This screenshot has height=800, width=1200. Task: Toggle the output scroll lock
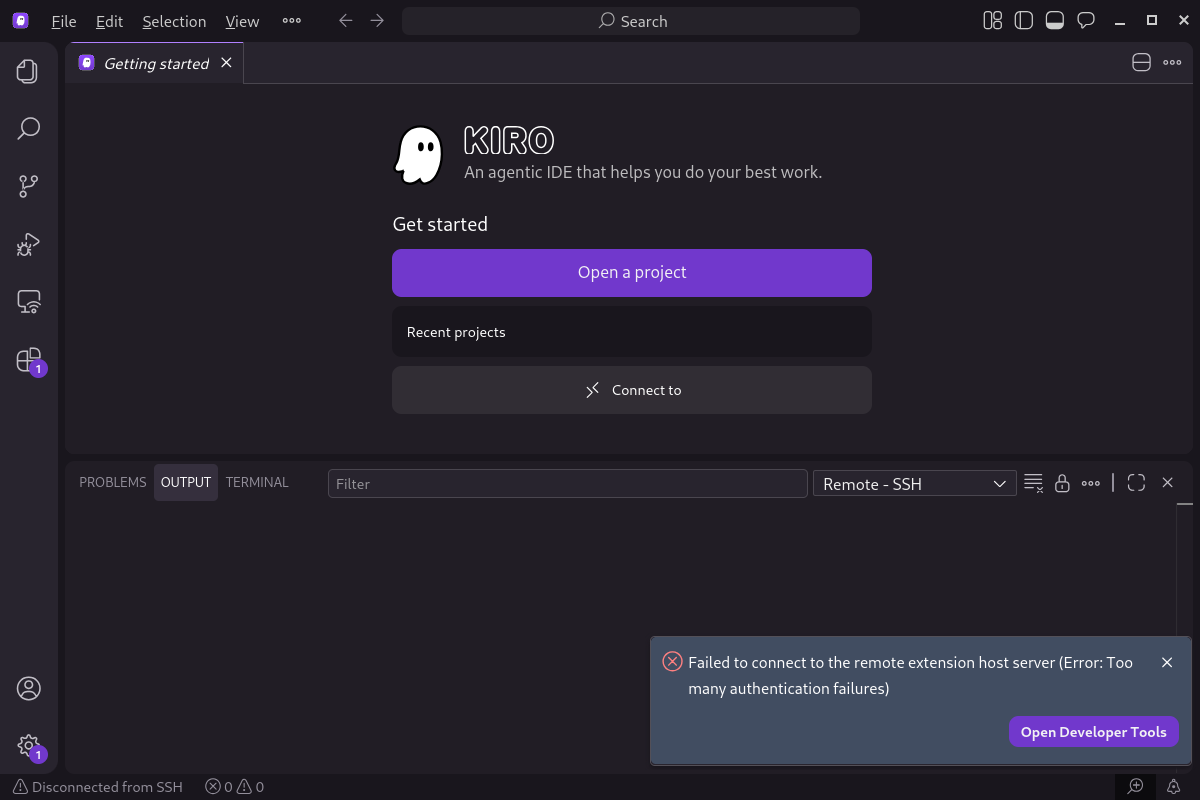[1062, 483]
